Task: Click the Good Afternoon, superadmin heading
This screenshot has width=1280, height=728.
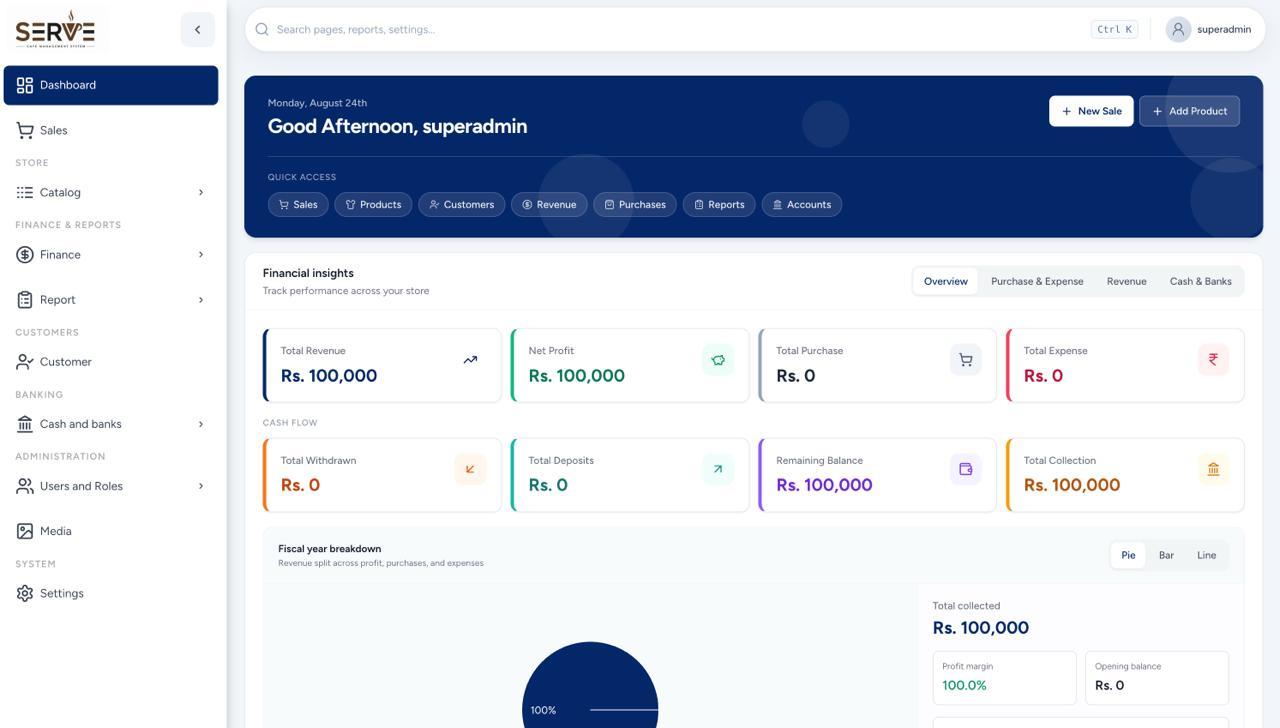Action: (x=397, y=126)
